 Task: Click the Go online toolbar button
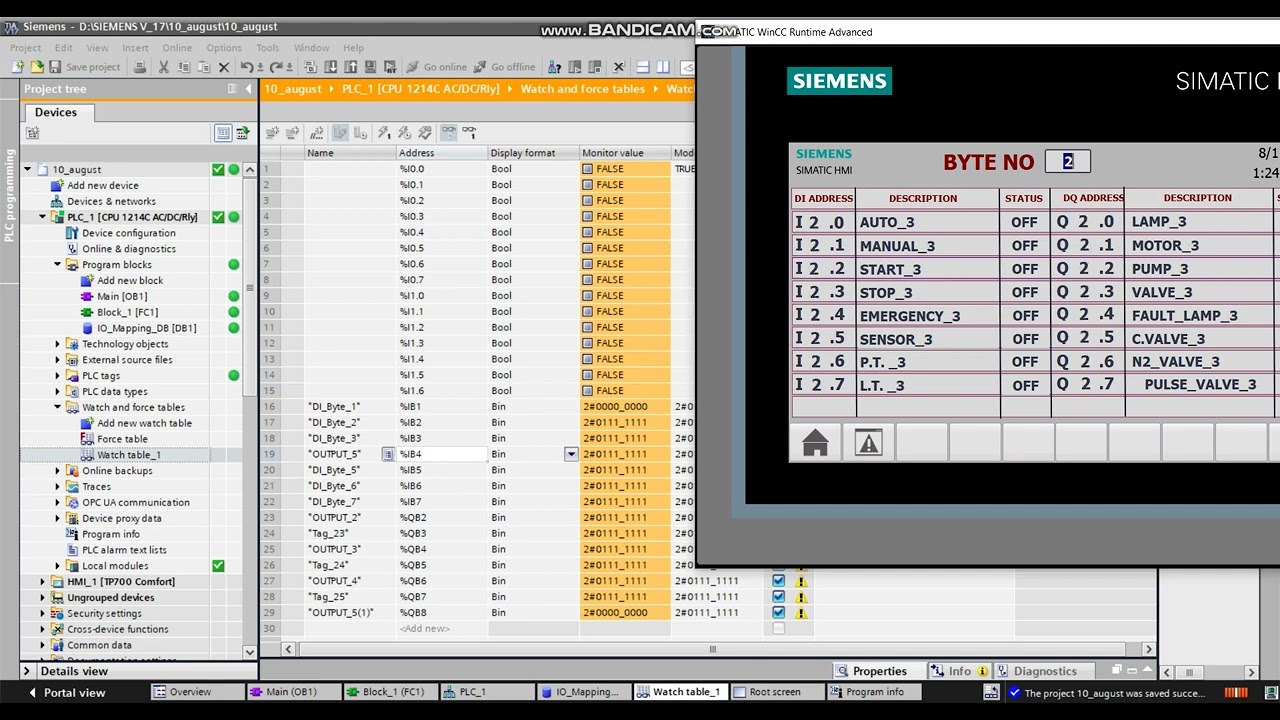pos(437,67)
